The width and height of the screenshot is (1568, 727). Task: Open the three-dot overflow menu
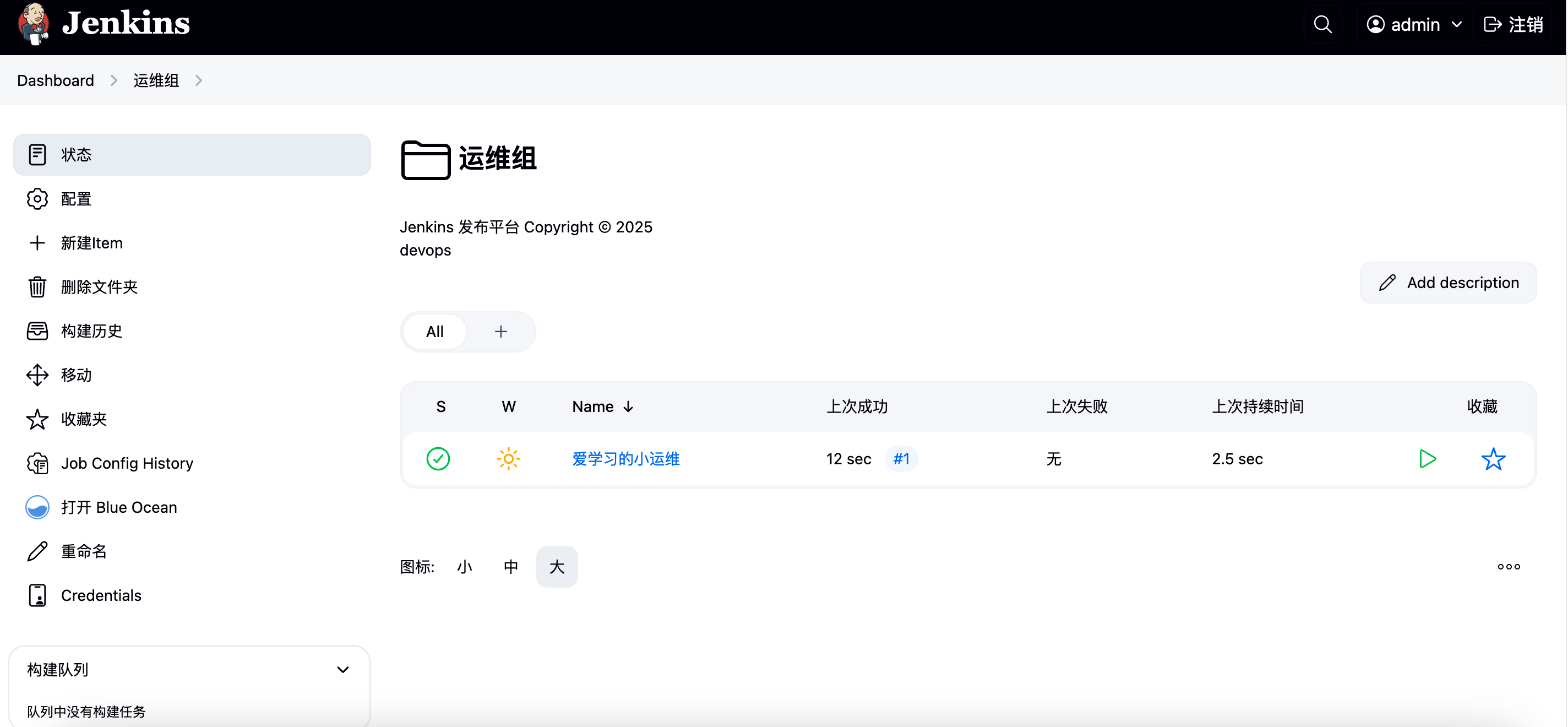(x=1509, y=567)
